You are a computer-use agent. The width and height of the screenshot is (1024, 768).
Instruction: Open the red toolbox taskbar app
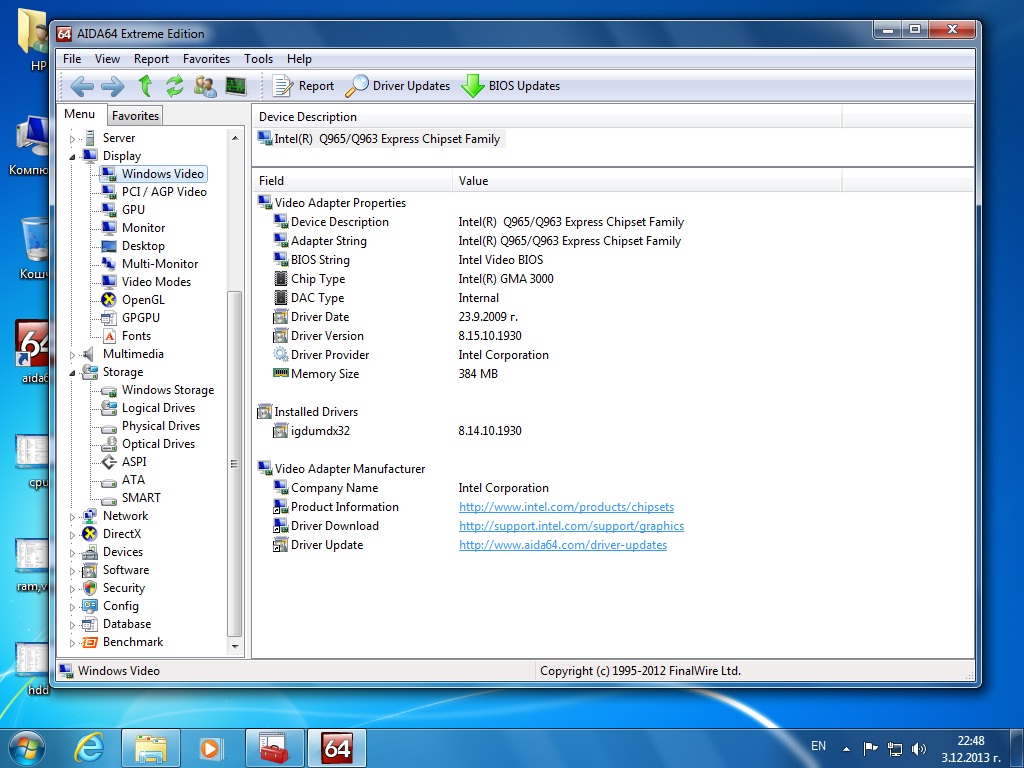click(274, 748)
